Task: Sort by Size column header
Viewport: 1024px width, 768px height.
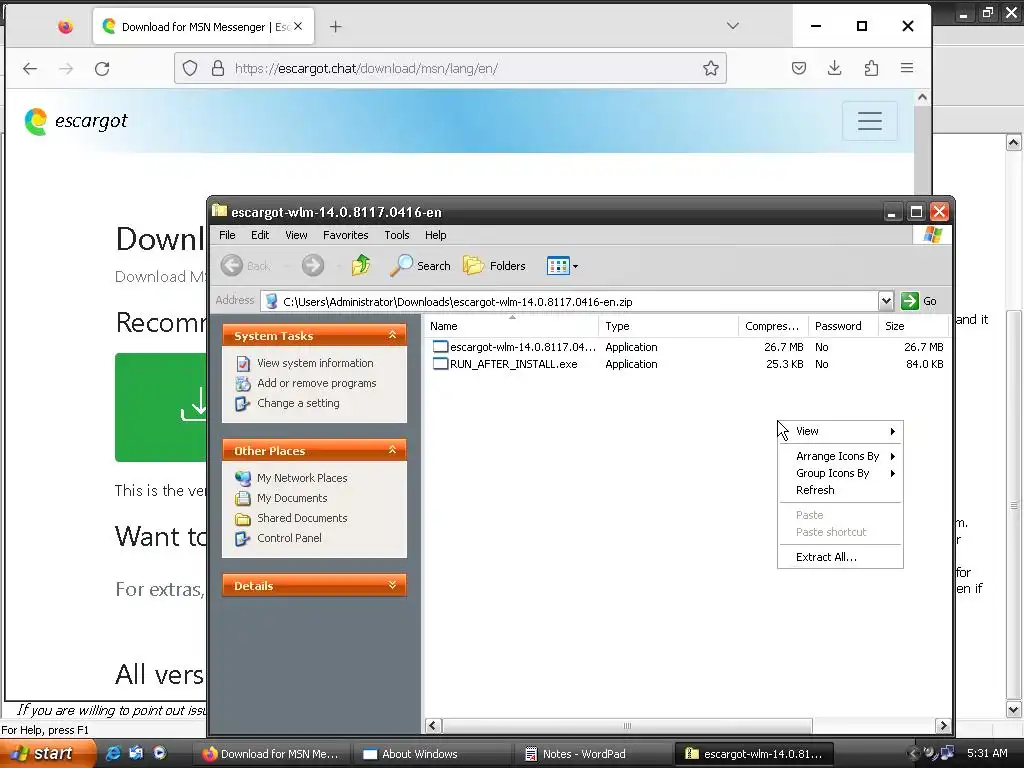Action: coord(913,326)
